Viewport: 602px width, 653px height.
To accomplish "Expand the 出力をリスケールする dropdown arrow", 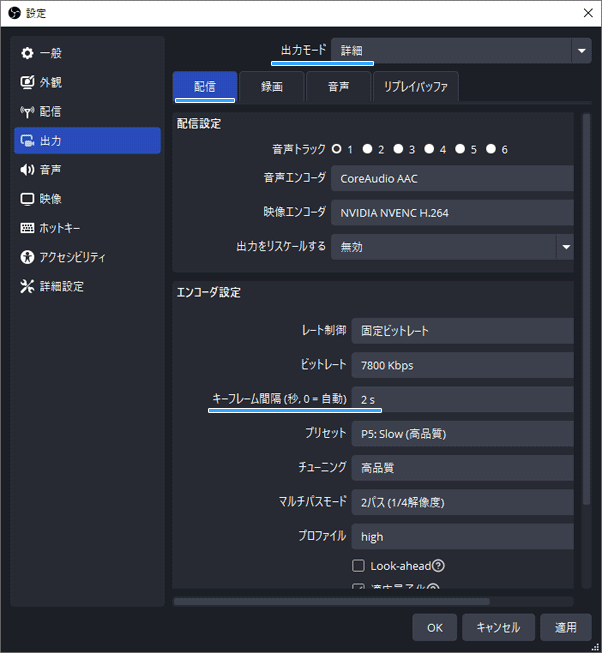I will 565,247.
